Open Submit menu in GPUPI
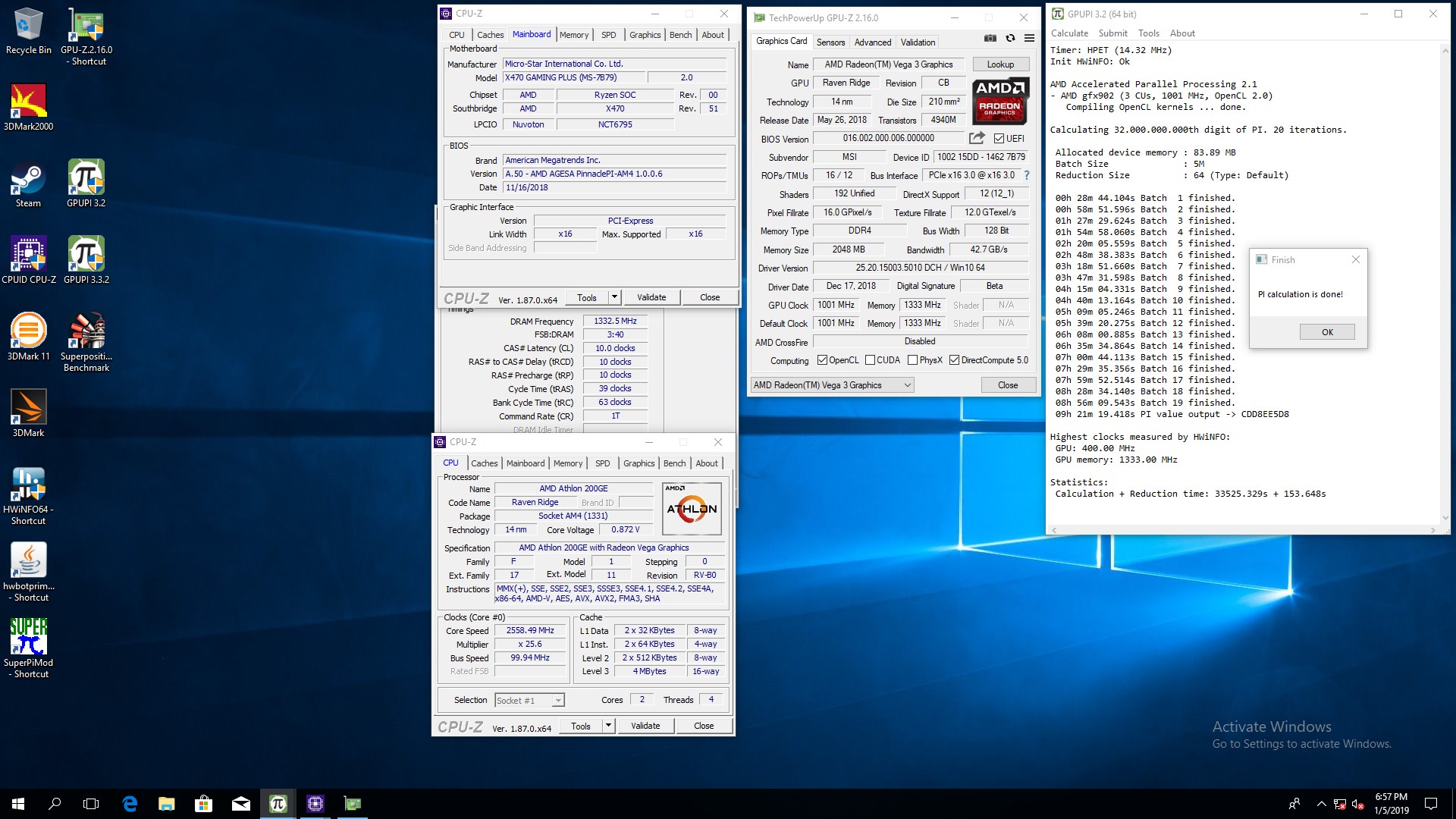This screenshot has width=1456, height=819. click(x=1112, y=33)
